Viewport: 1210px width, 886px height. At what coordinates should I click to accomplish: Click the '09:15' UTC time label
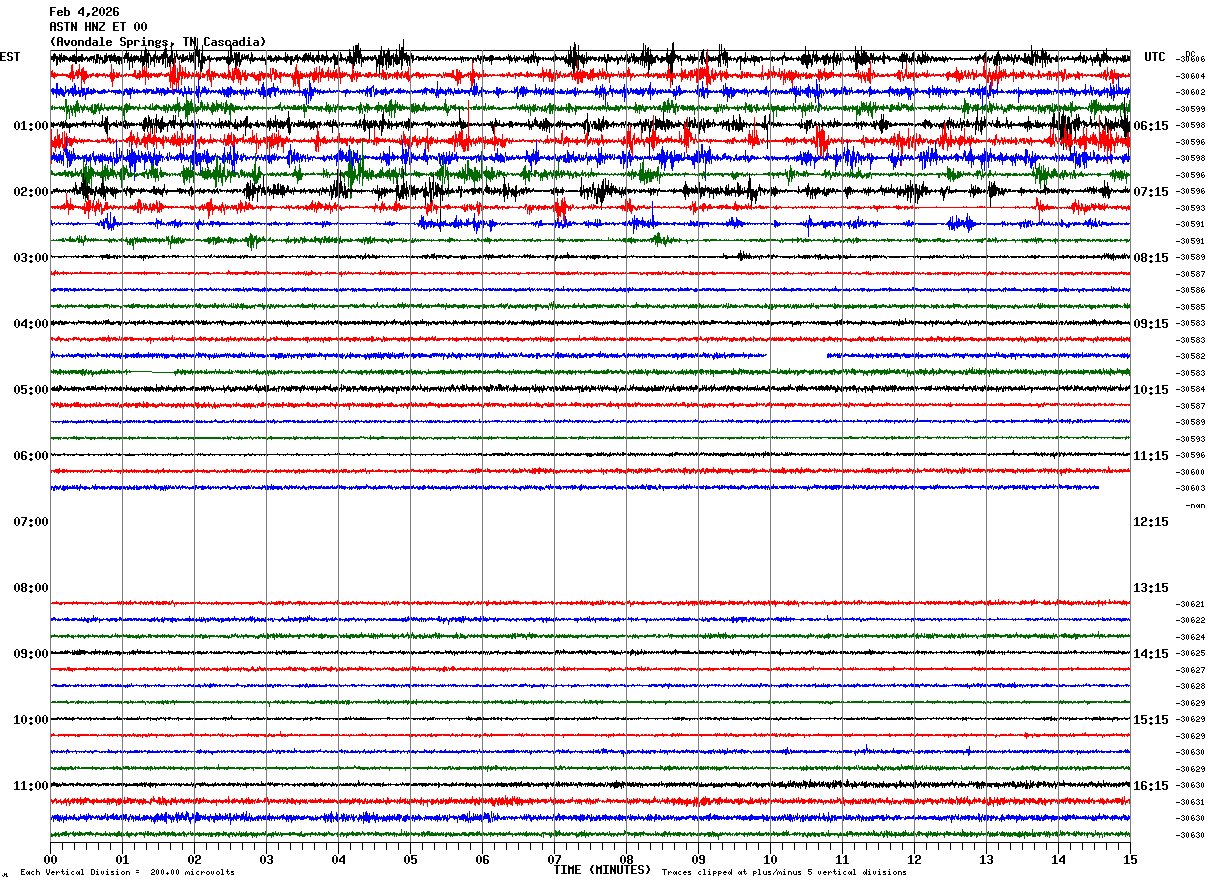[1152, 324]
